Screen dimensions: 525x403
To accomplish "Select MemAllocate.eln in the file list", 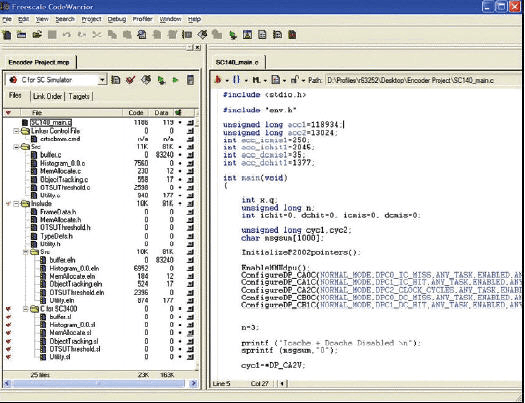I will point(72,276).
